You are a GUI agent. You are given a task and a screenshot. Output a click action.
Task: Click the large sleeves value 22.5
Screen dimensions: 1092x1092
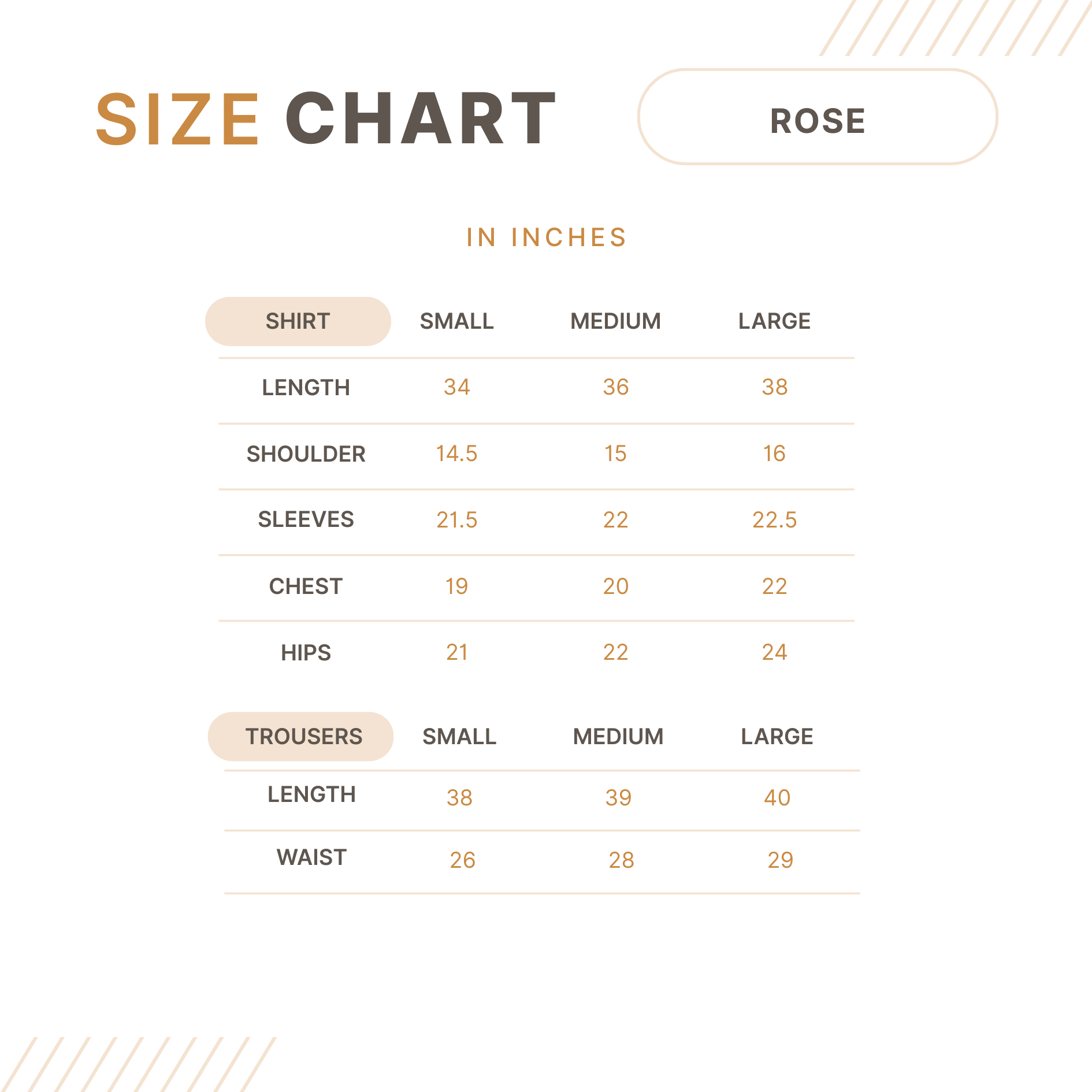[774, 520]
